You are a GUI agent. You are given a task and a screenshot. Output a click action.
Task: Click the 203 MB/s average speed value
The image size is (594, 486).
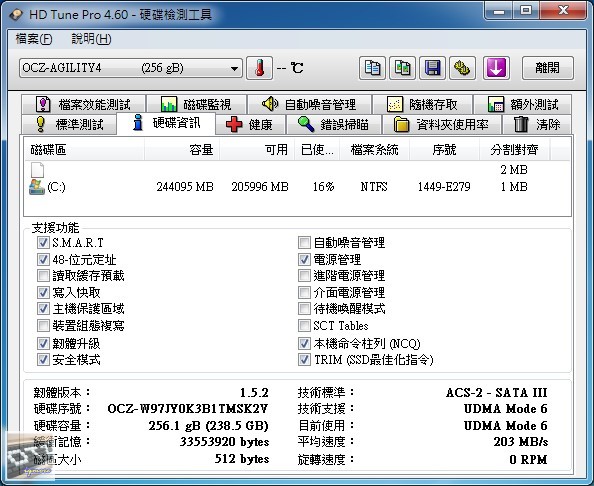click(x=521, y=442)
